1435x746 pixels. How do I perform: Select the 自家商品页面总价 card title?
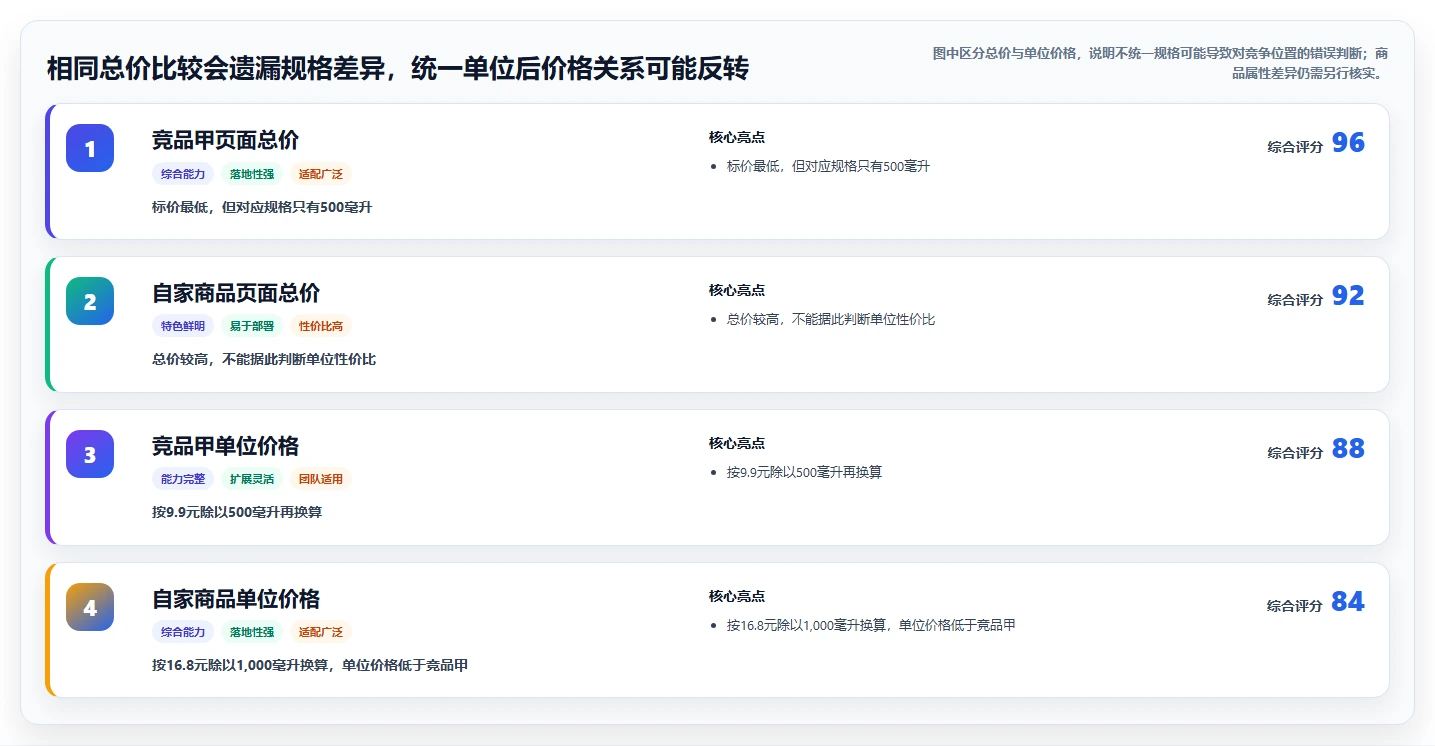[x=236, y=293]
